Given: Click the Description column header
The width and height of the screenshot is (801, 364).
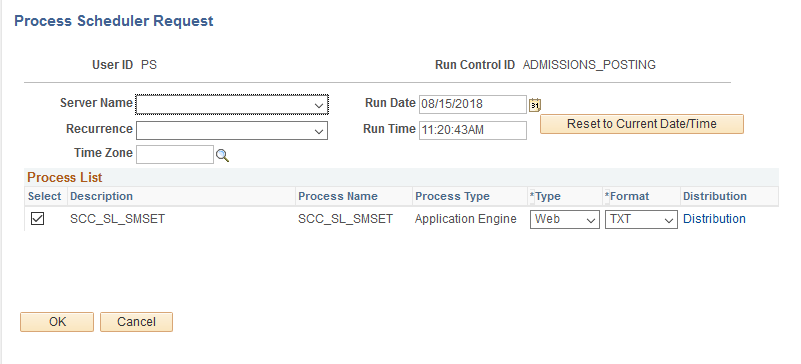Looking at the screenshot, I should pyautogui.click(x=101, y=197).
